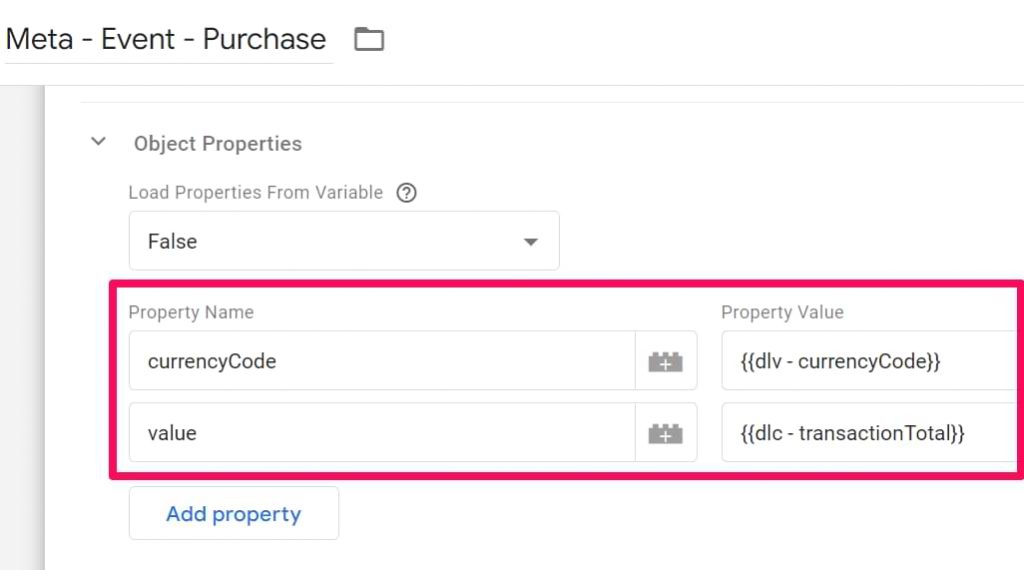The image size is (1024, 570).
Task: Click the blank space right of Add property
Action: coord(650,514)
